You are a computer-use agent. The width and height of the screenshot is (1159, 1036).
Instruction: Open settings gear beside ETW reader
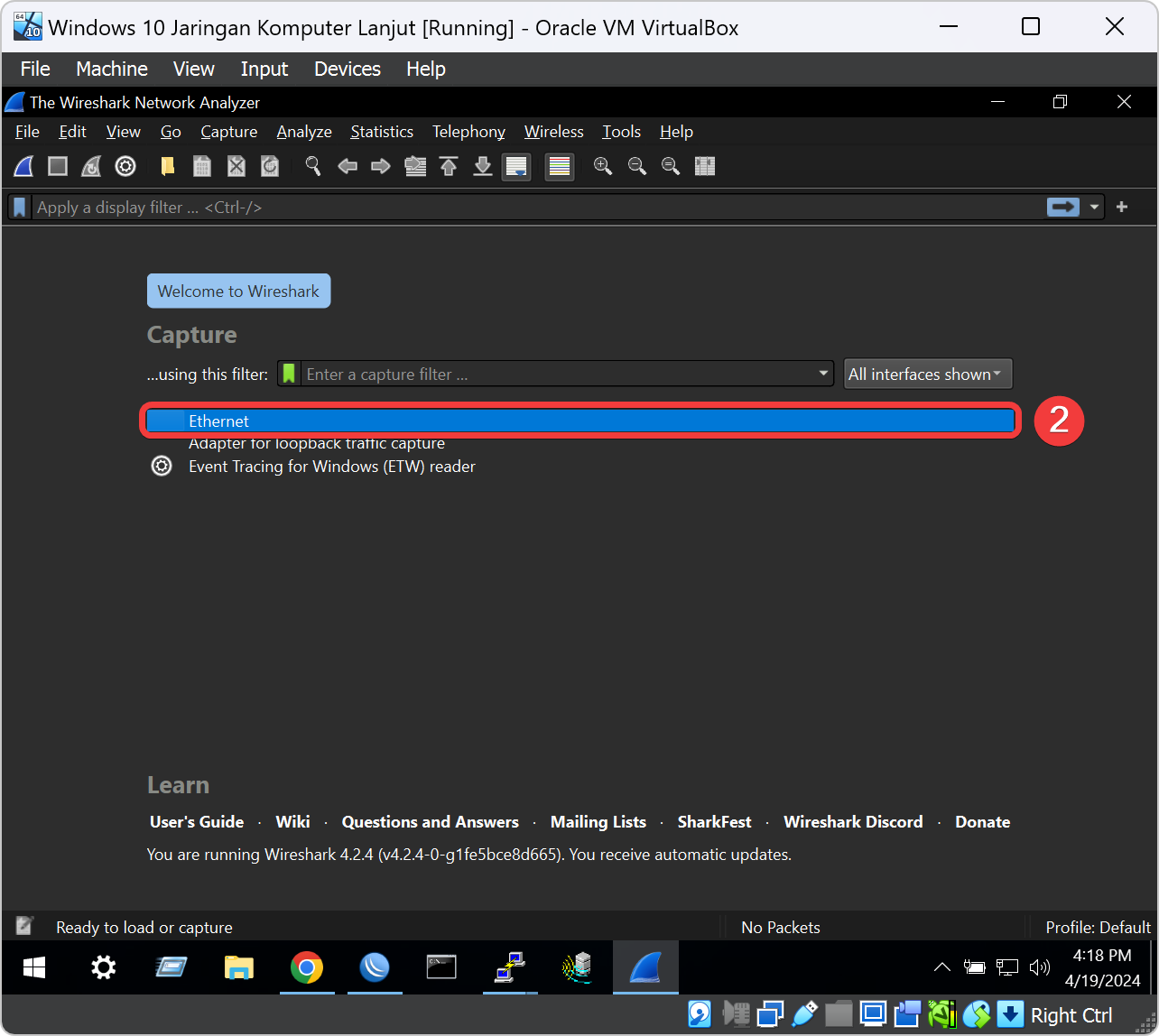tap(162, 467)
